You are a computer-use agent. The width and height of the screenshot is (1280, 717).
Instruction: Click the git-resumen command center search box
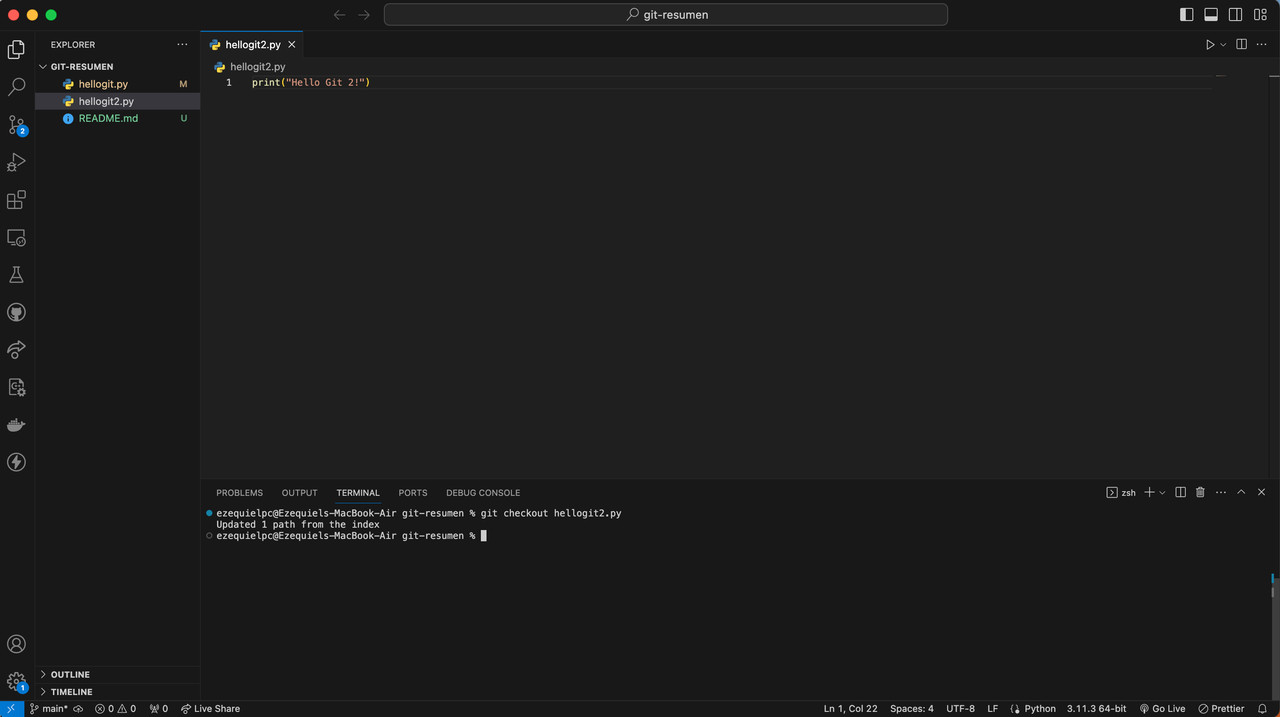666,15
